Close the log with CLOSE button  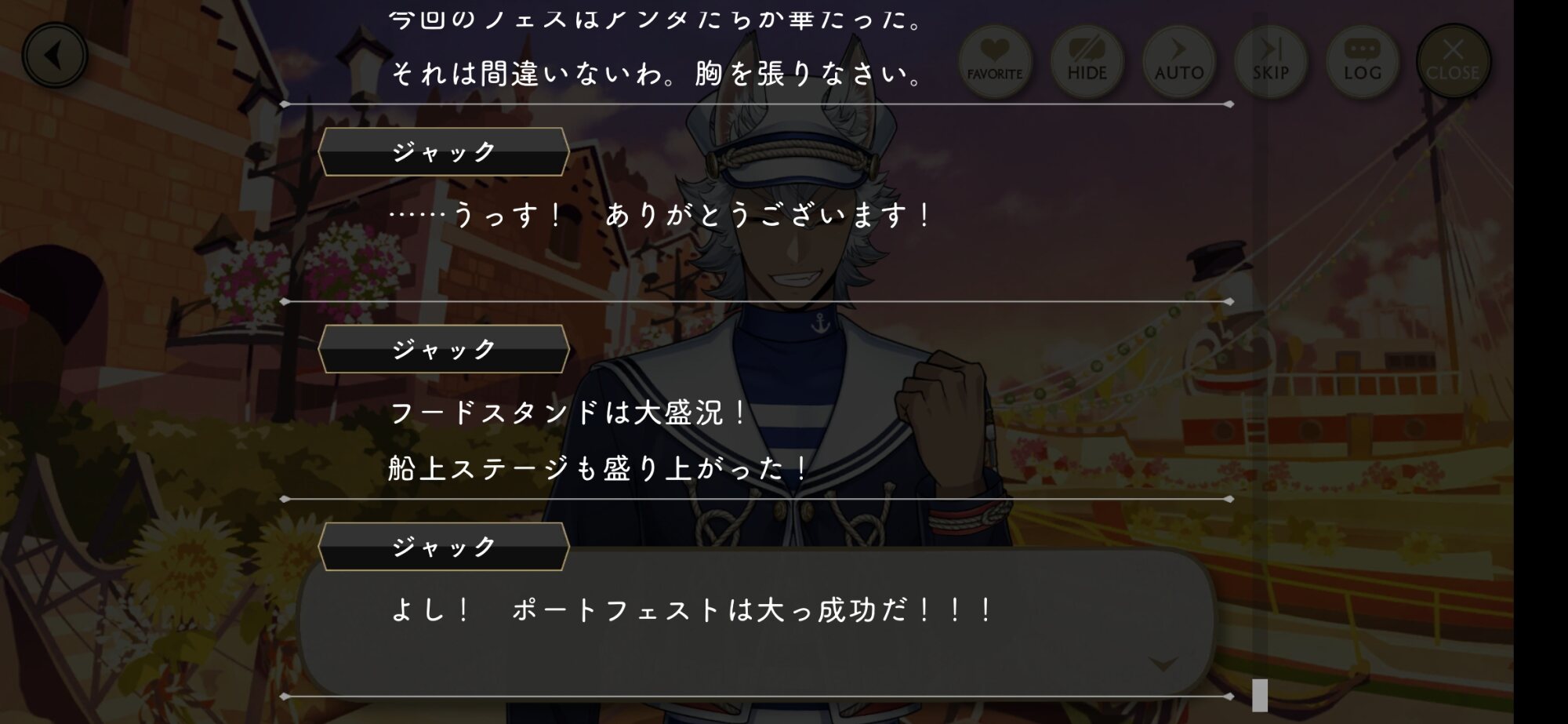tap(1453, 61)
